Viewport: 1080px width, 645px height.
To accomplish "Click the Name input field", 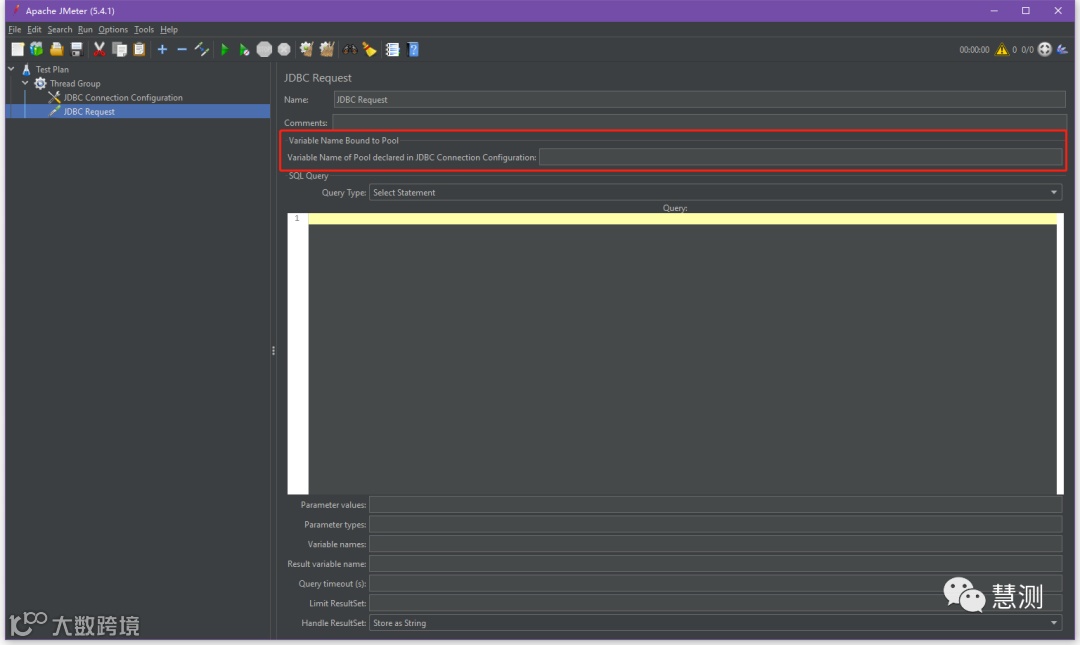I will (699, 99).
